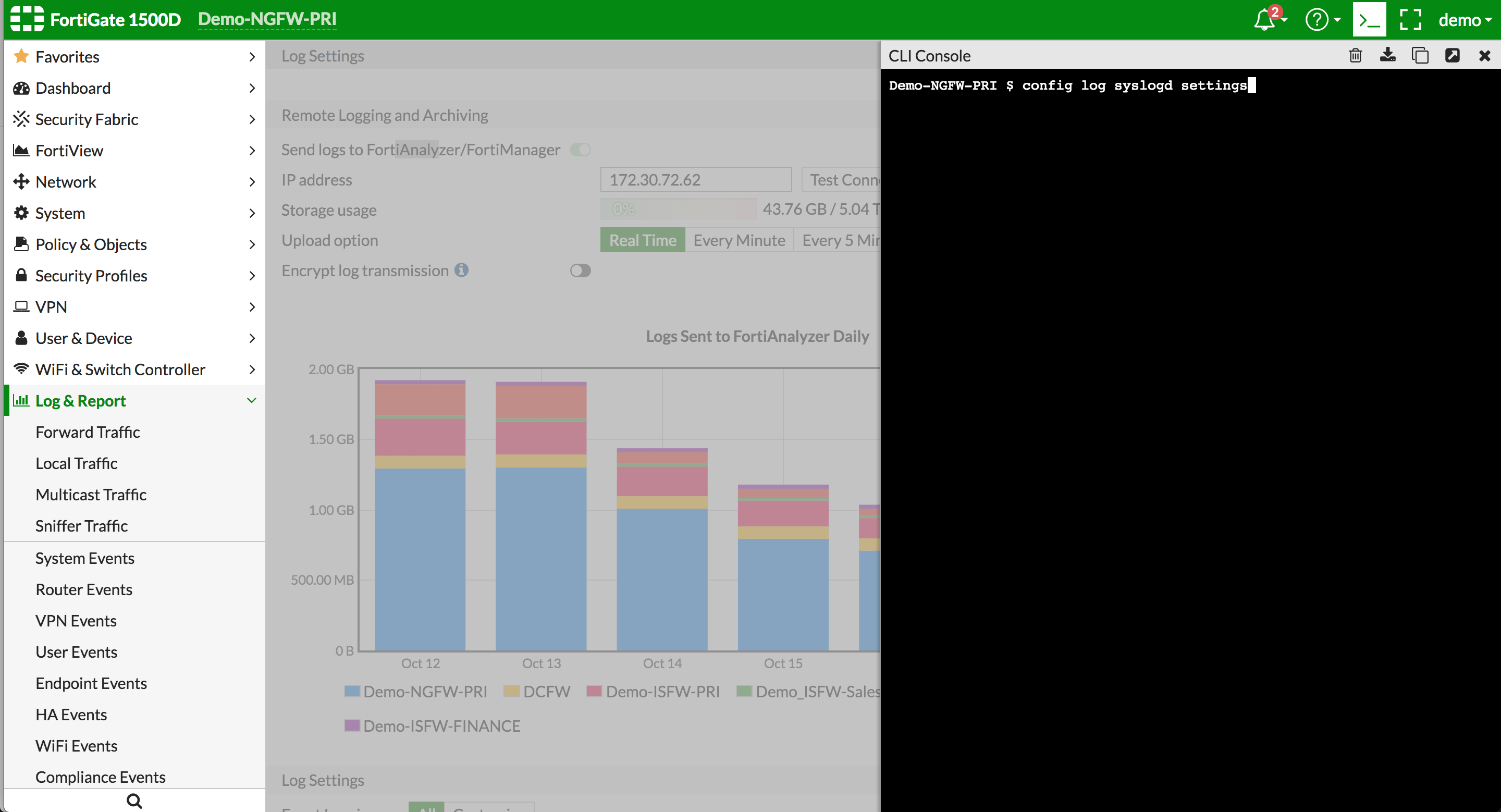Expand the Security Fabric chevron
This screenshot has height=812, width=1501.
click(252, 119)
